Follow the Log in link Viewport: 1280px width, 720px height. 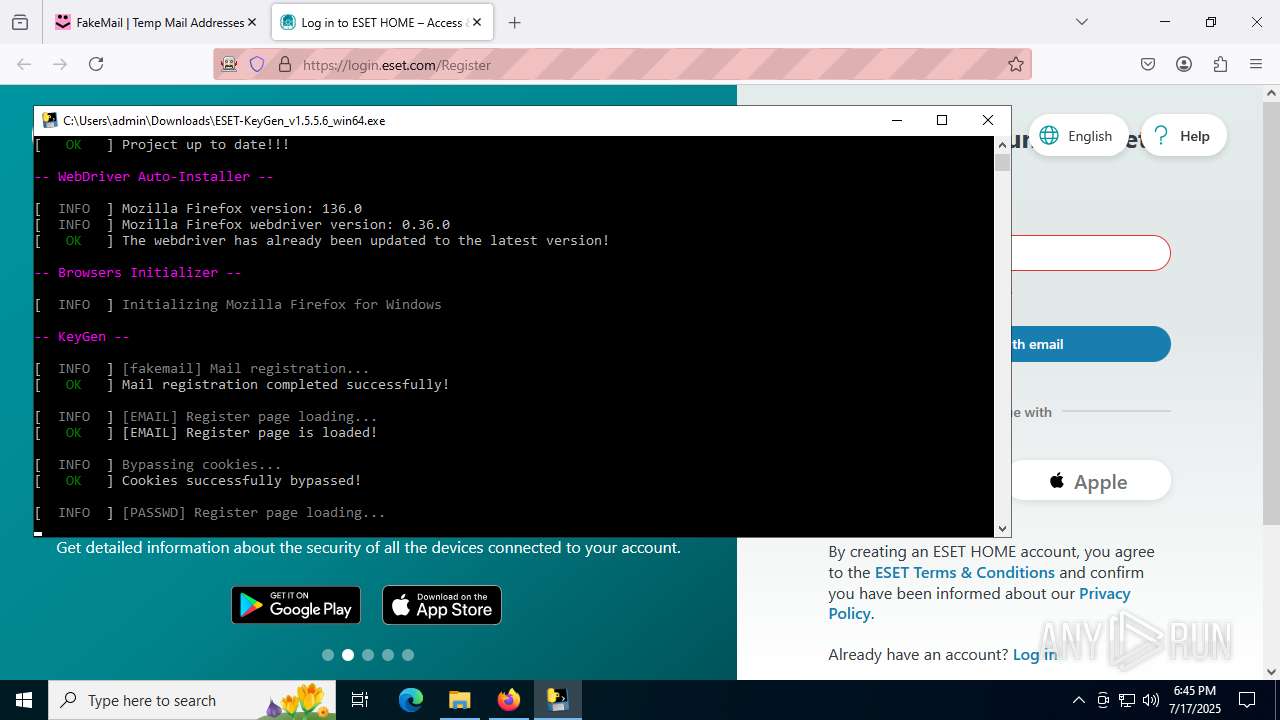[x=1034, y=655]
